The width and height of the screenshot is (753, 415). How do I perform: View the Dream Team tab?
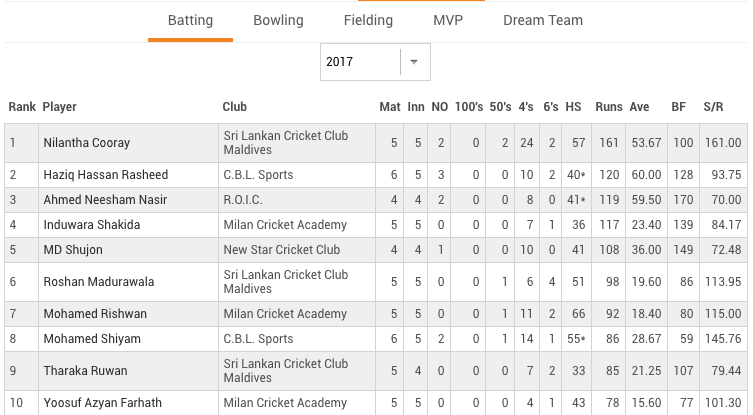(543, 20)
